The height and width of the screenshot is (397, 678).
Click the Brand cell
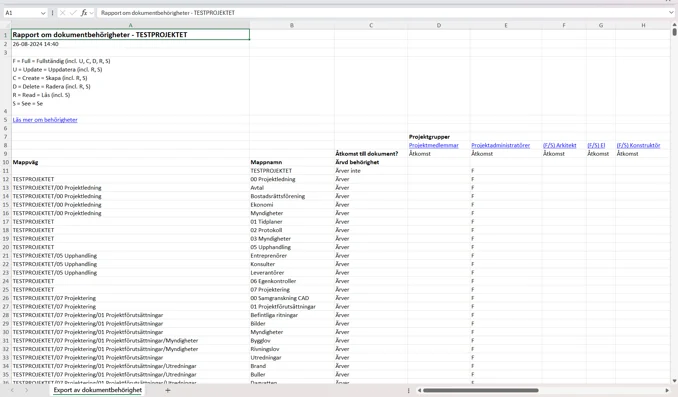[x=291, y=366]
